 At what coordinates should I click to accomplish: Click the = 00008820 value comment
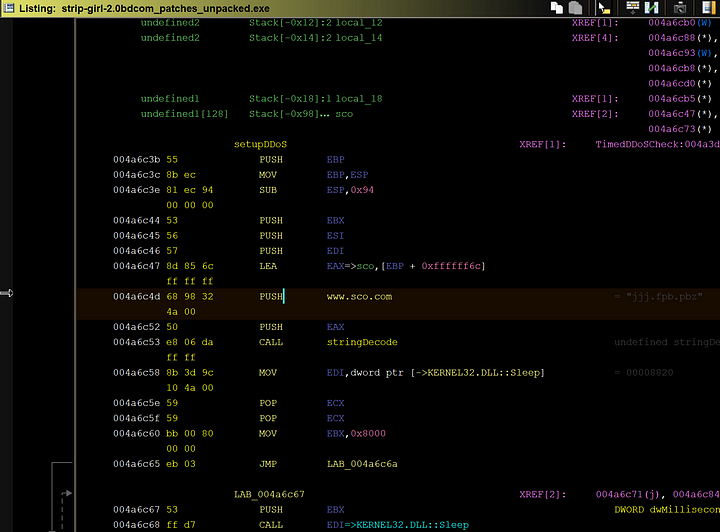point(644,373)
